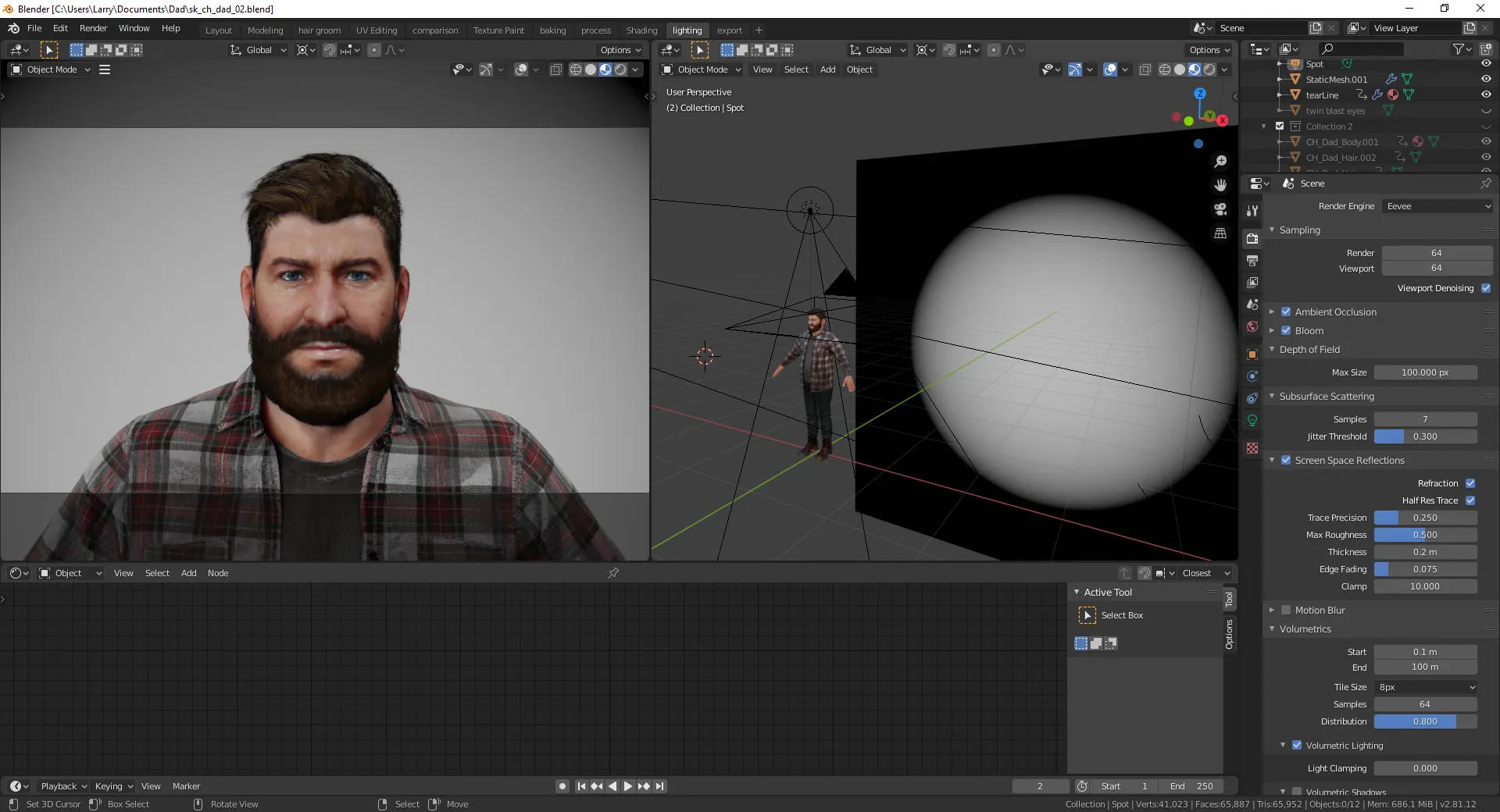Open the Render properties tab icon
1500x812 pixels.
click(x=1252, y=239)
